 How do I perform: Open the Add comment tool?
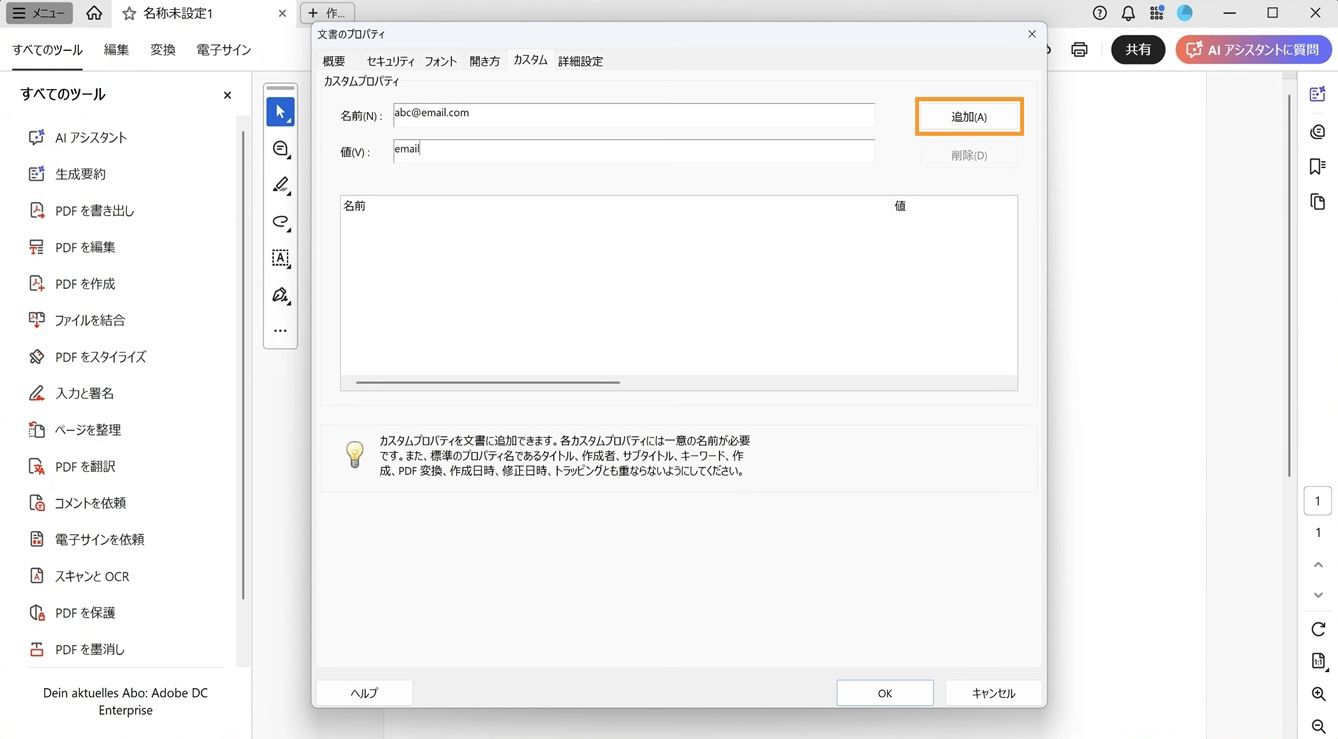[281, 148]
